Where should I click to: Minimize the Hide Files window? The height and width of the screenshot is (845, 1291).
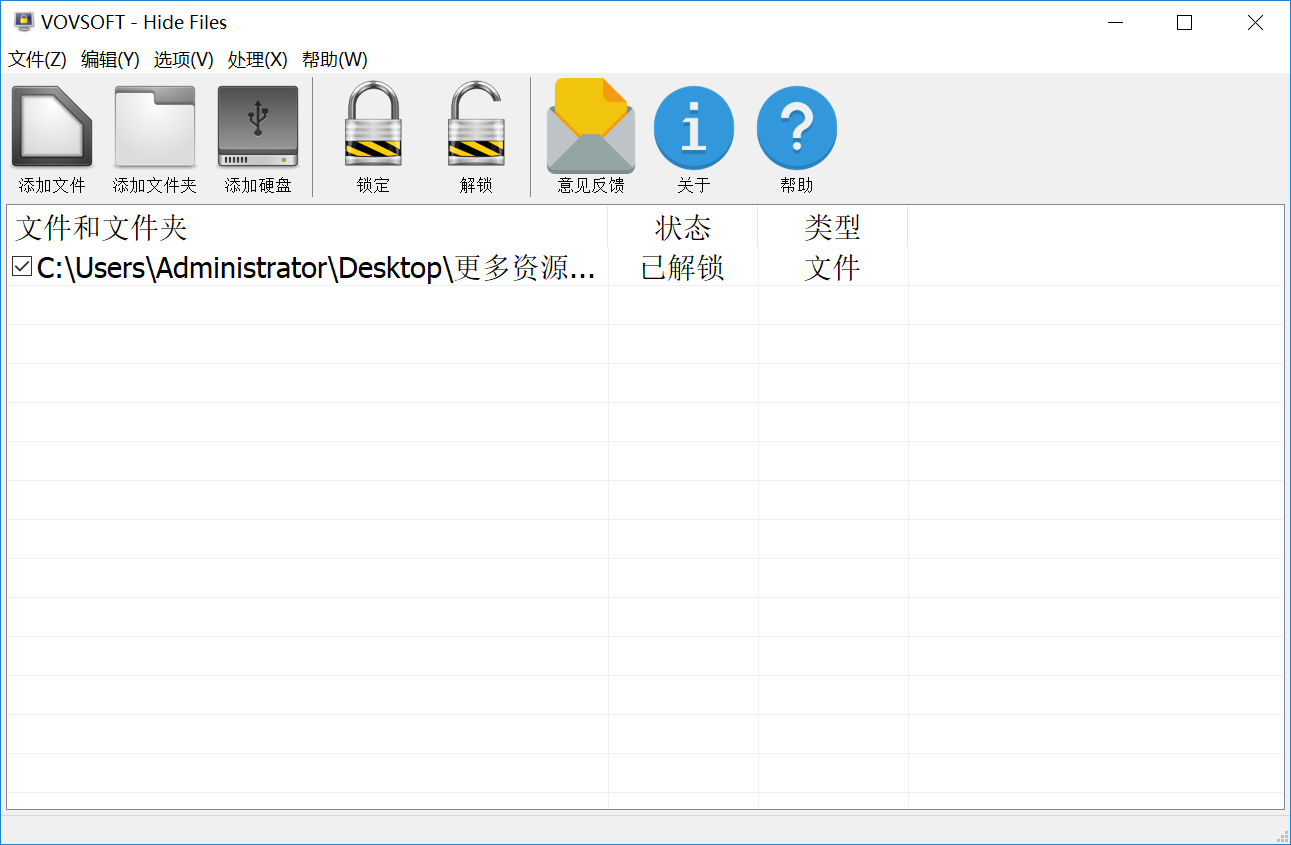click(x=1114, y=23)
